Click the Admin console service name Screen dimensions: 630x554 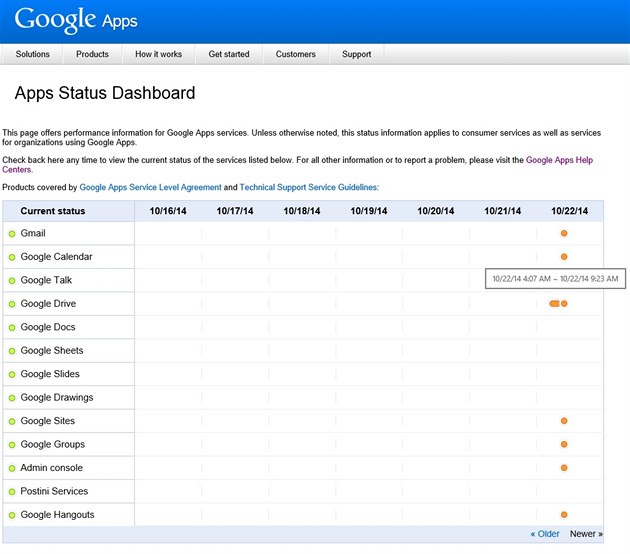51,468
